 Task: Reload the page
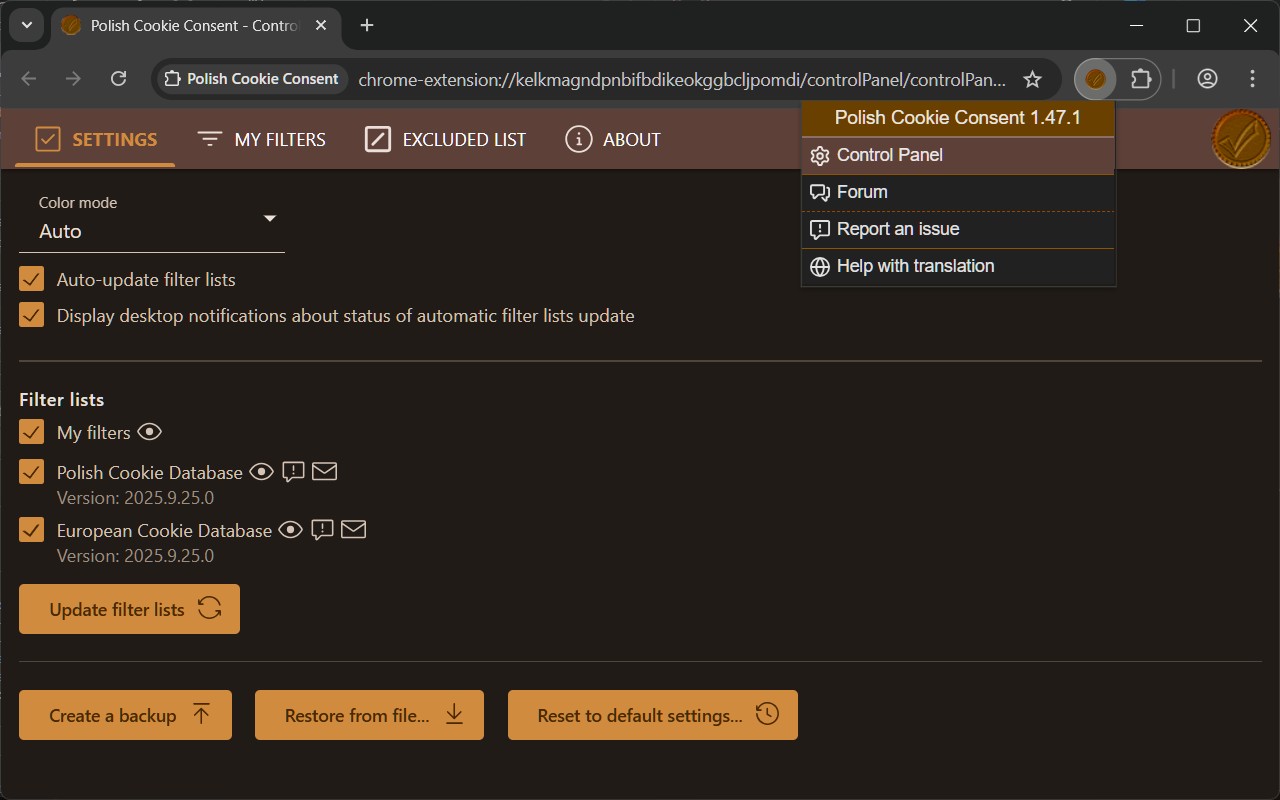[x=118, y=79]
